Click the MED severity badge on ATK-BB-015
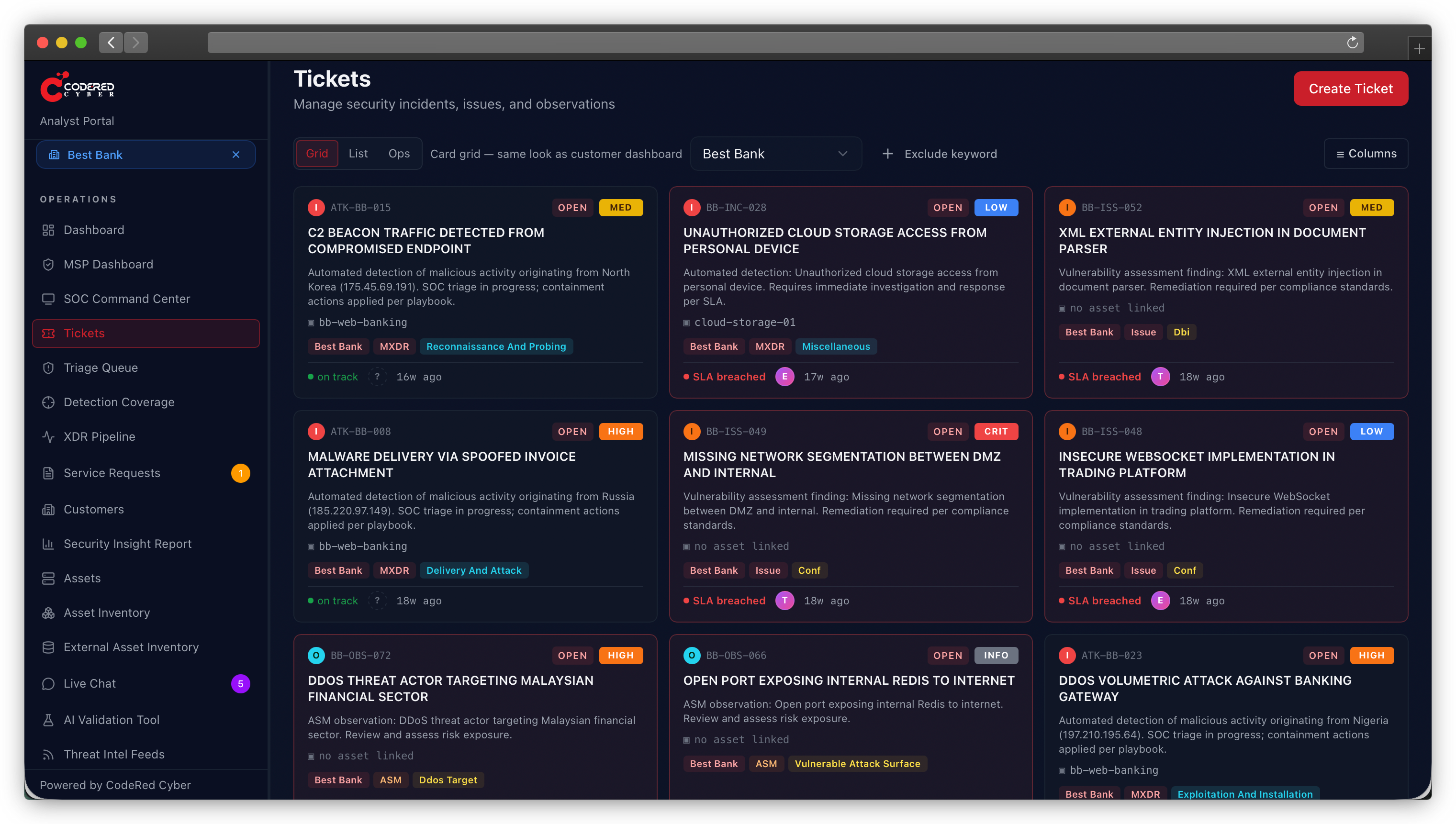The image size is (1456, 824). 620,208
